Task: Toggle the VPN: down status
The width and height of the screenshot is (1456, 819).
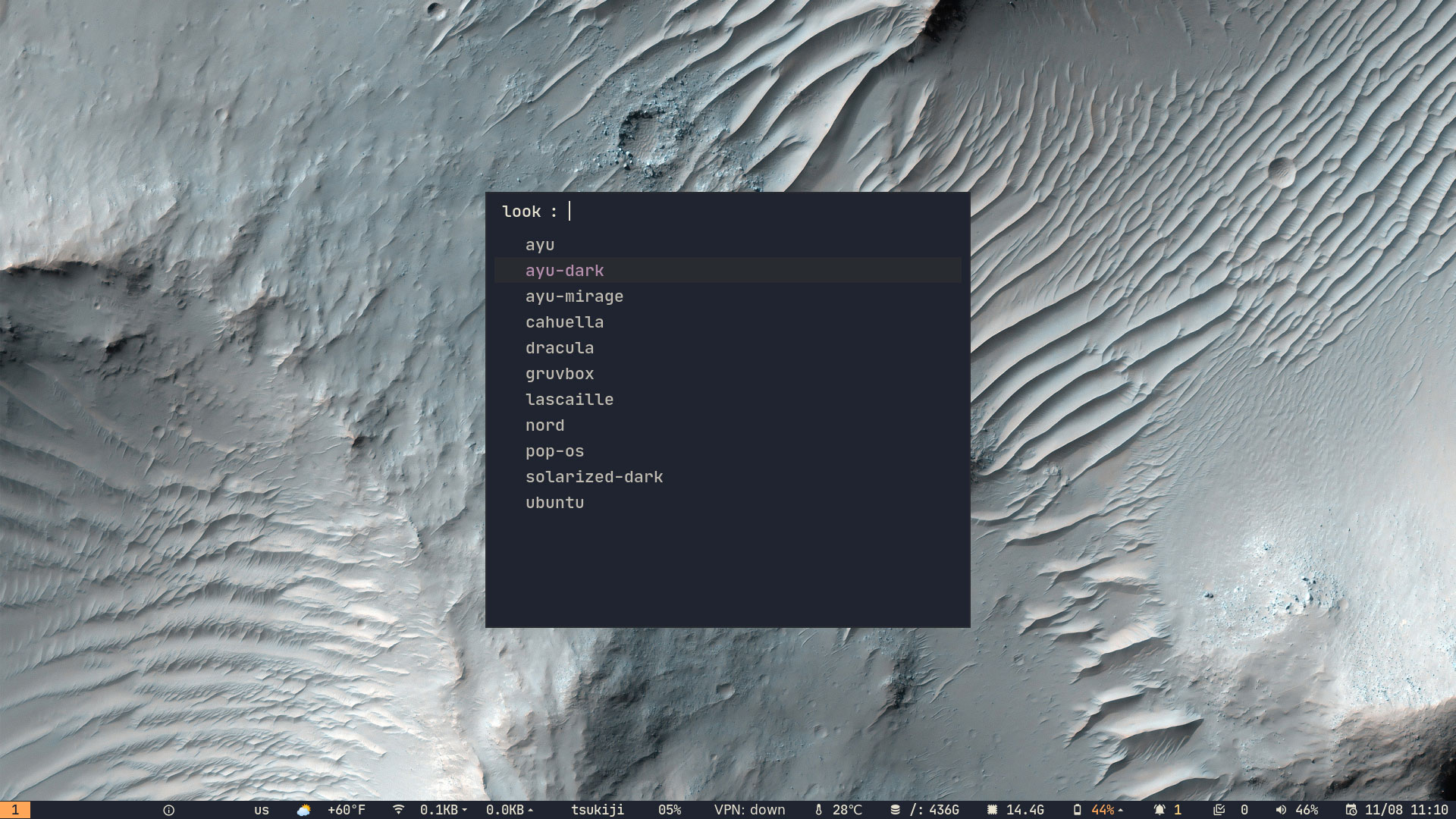Action: (x=749, y=810)
